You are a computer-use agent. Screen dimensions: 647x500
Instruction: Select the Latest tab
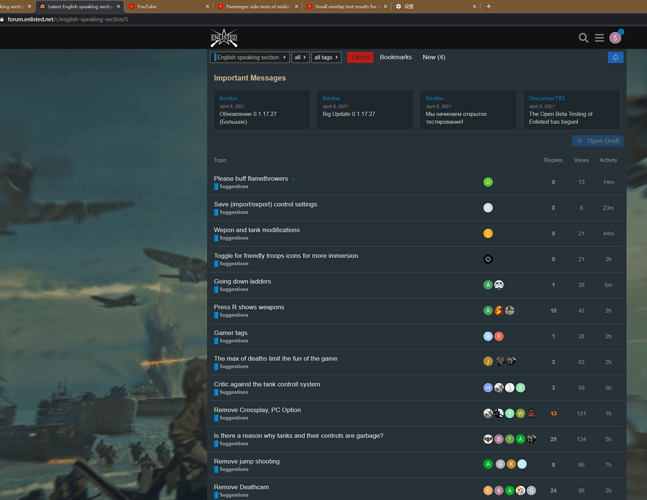[360, 57]
